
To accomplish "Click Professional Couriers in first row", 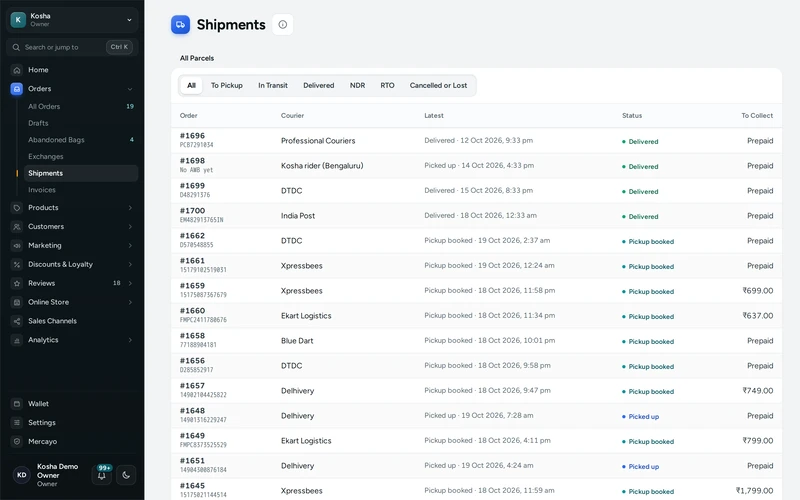I will tap(318, 141).
